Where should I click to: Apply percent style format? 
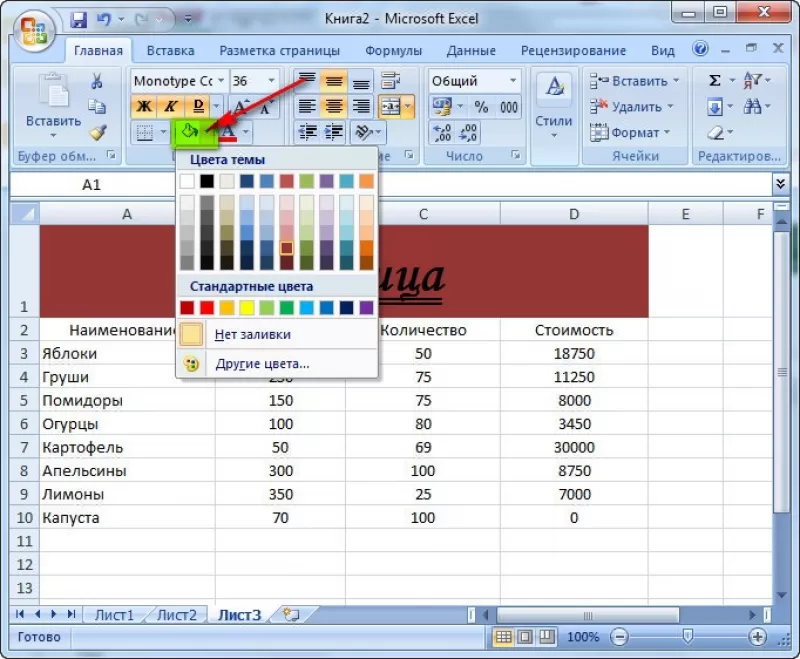[481, 107]
